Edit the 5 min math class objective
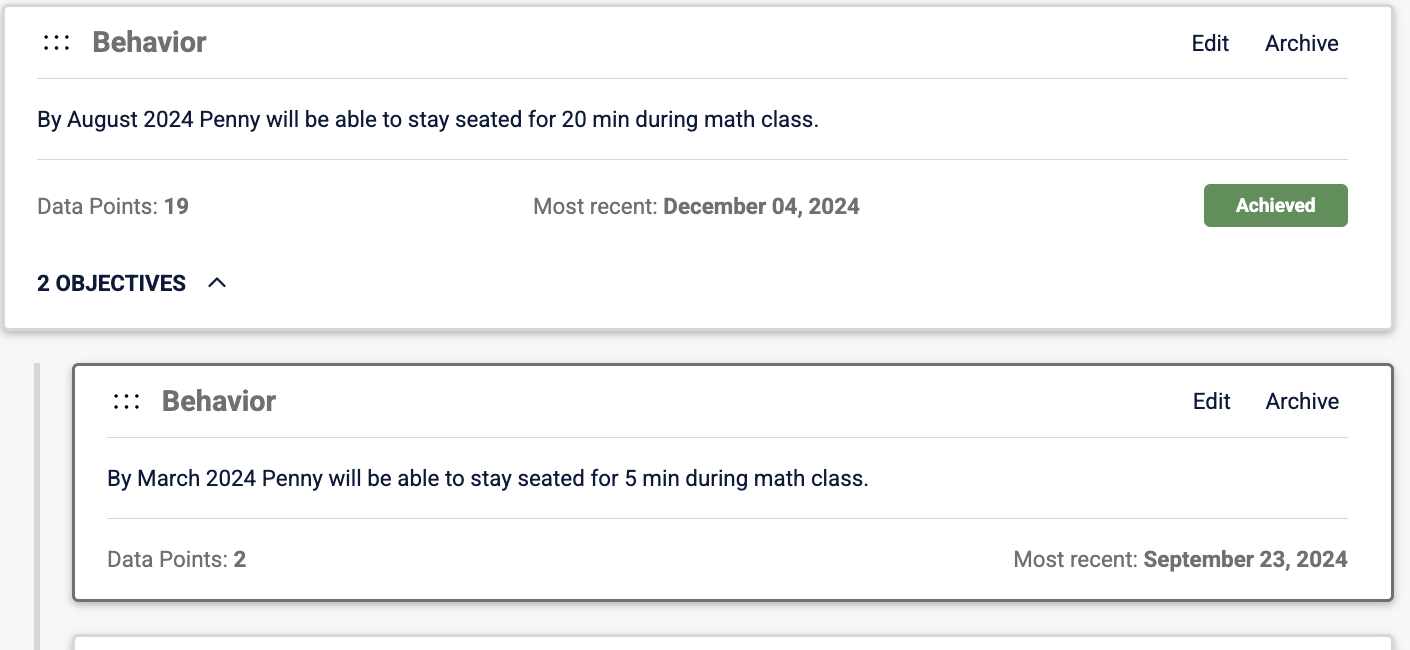1410x650 pixels. [1211, 401]
